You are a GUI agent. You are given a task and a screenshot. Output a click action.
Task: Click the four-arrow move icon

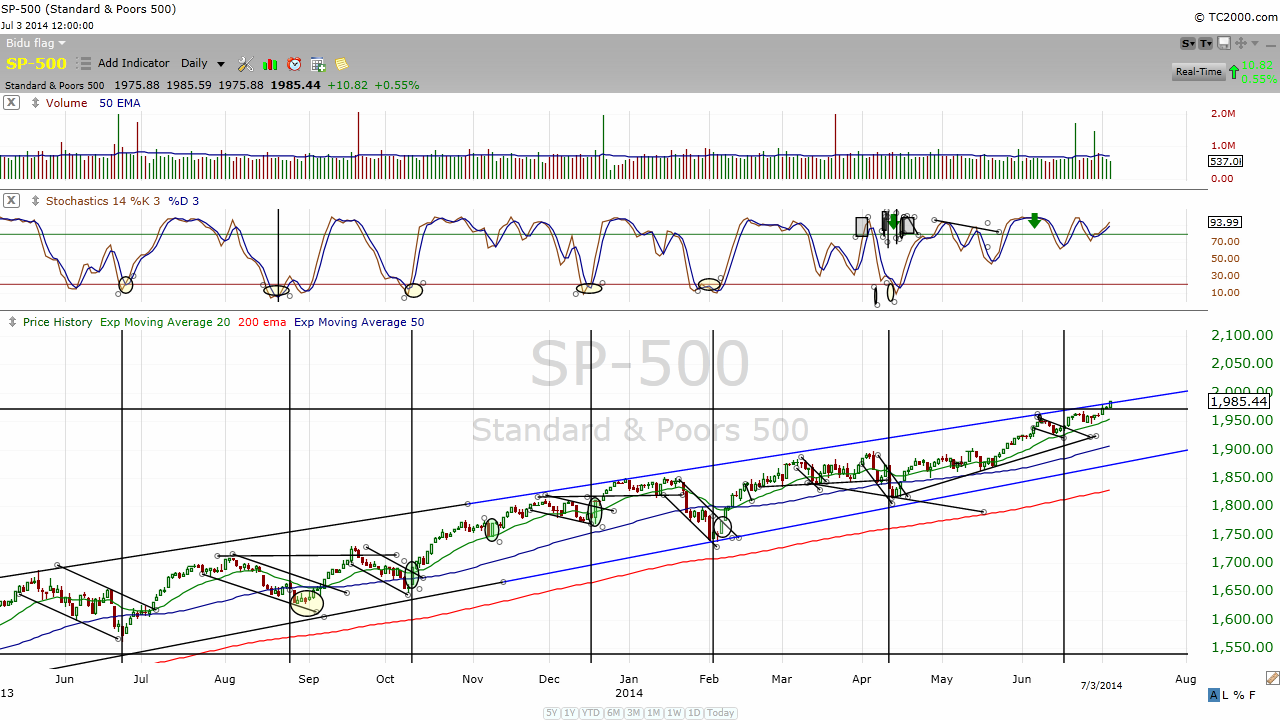[1241, 43]
